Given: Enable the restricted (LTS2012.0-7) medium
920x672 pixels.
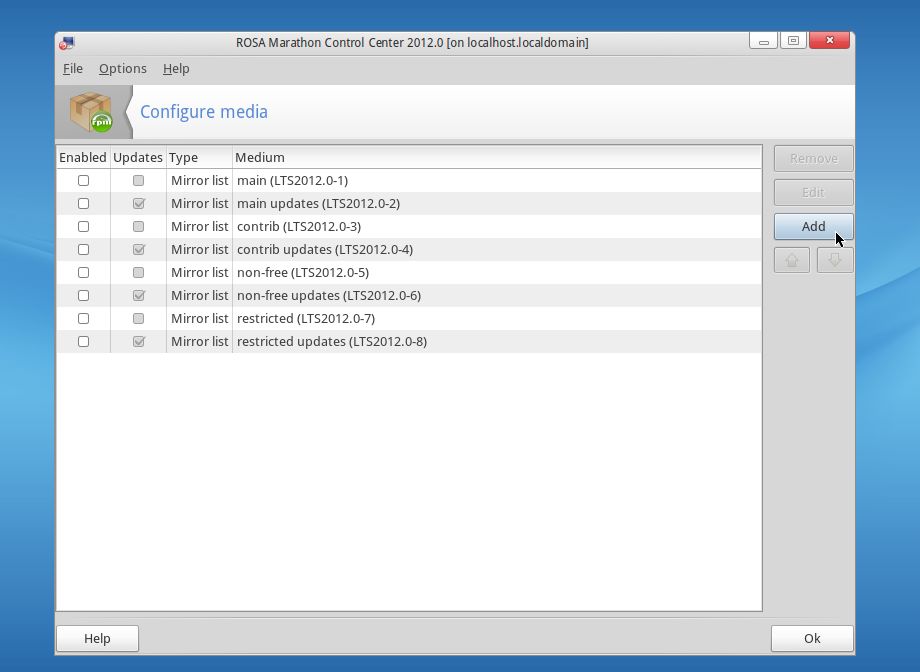Looking at the screenshot, I should [83, 319].
